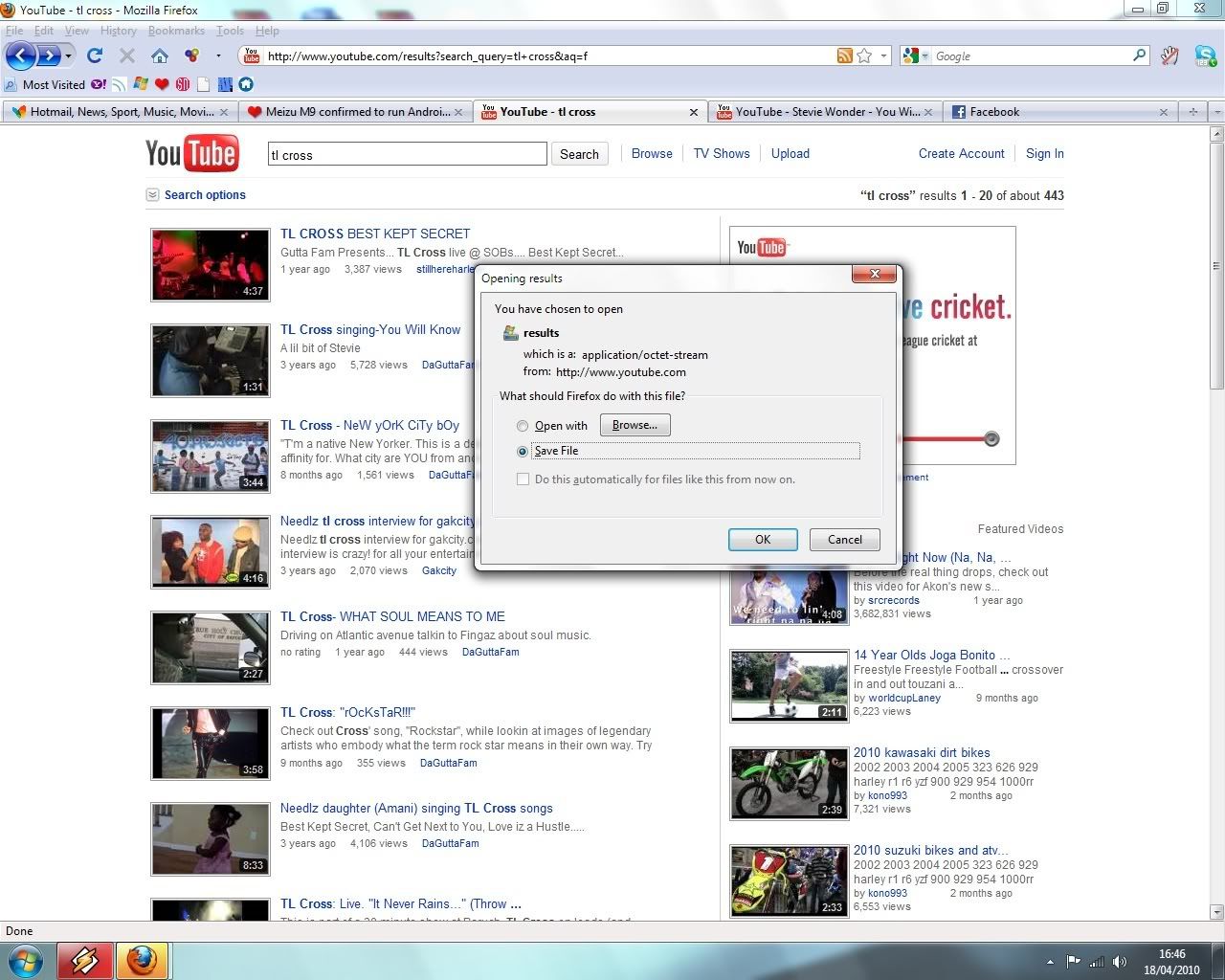Click the RSS feed icon in address bar
1225x980 pixels.
pyautogui.click(x=844, y=56)
